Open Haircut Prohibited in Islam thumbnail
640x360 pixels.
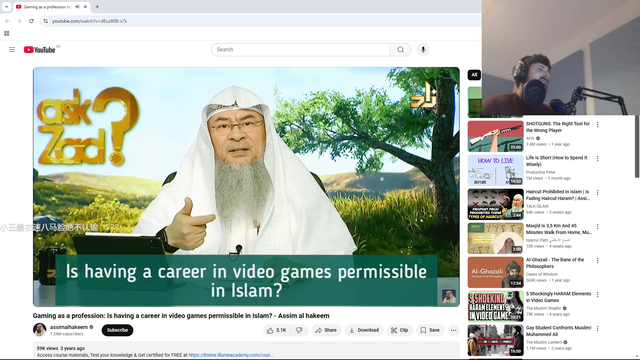(x=496, y=204)
